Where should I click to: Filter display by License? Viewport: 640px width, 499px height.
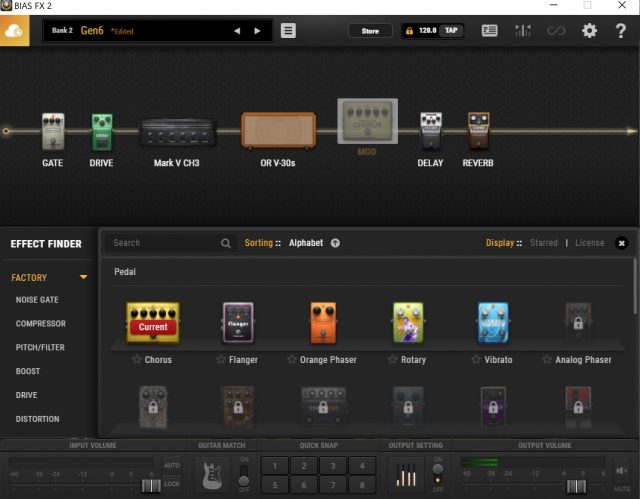(589, 243)
